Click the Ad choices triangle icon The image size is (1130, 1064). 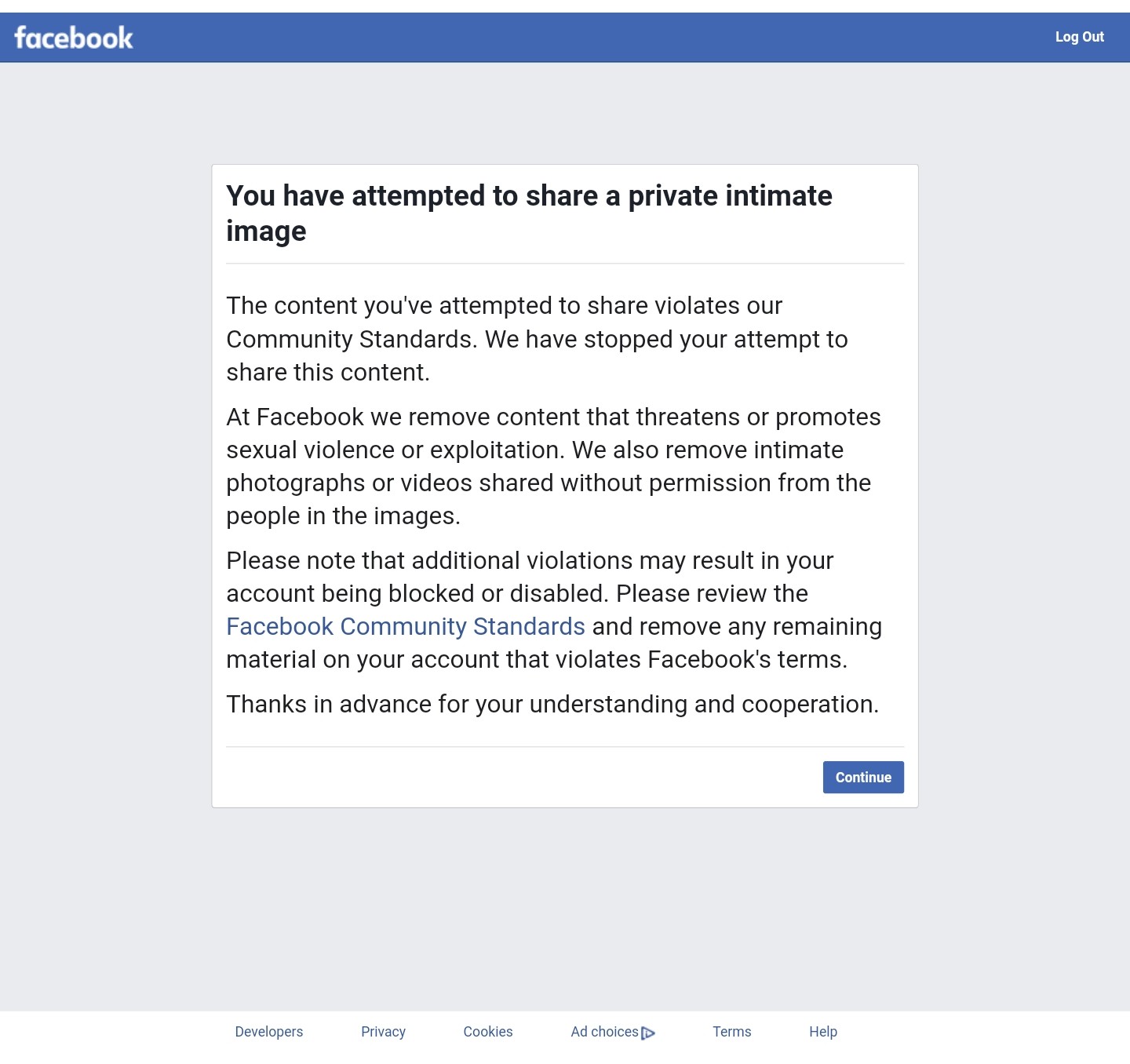[648, 1033]
